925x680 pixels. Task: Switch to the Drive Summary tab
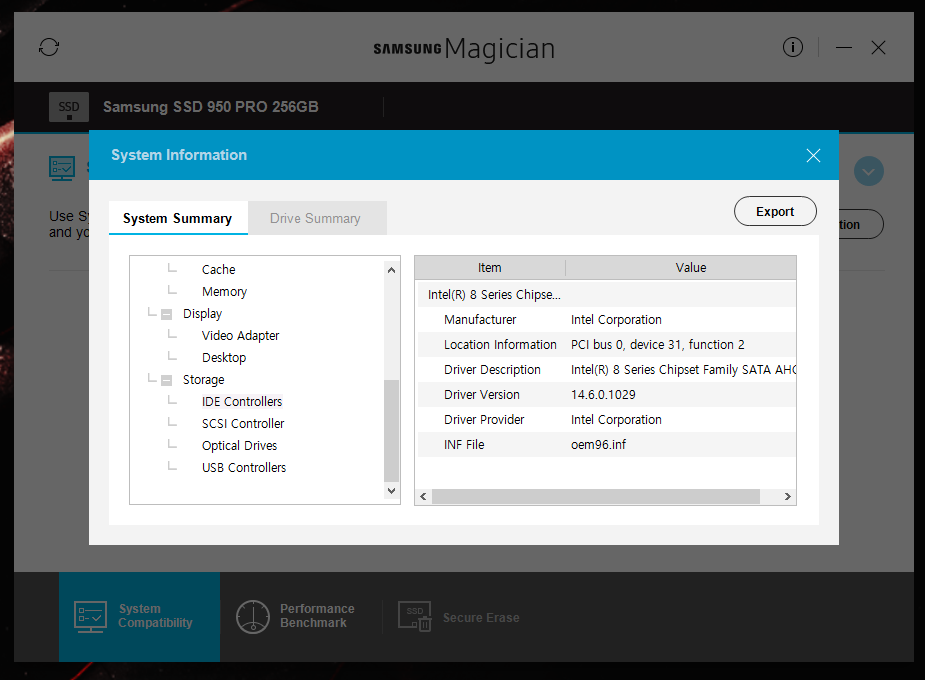click(x=315, y=218)
